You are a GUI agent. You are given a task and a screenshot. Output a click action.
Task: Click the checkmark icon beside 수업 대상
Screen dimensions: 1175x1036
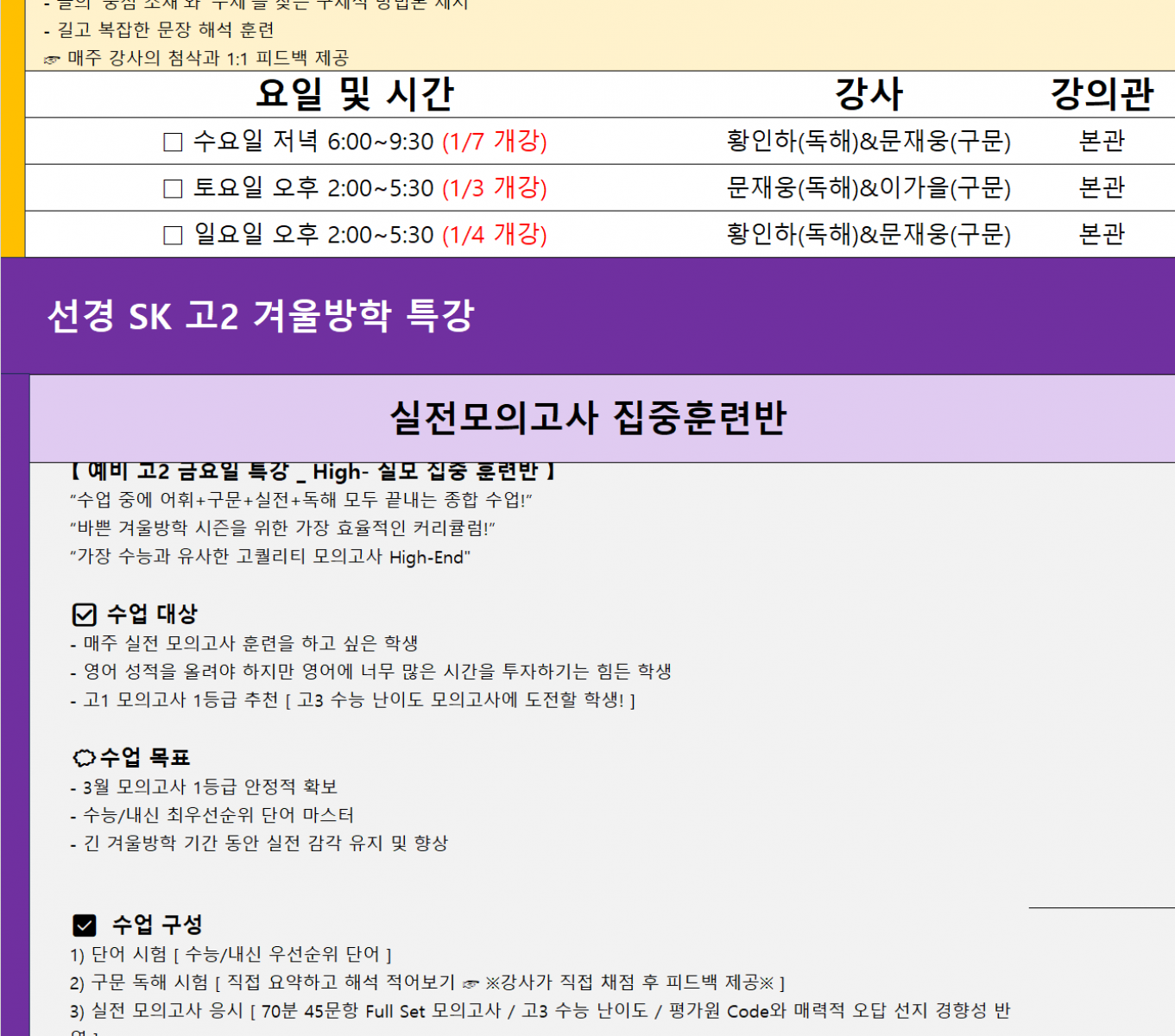coord(84,615)
